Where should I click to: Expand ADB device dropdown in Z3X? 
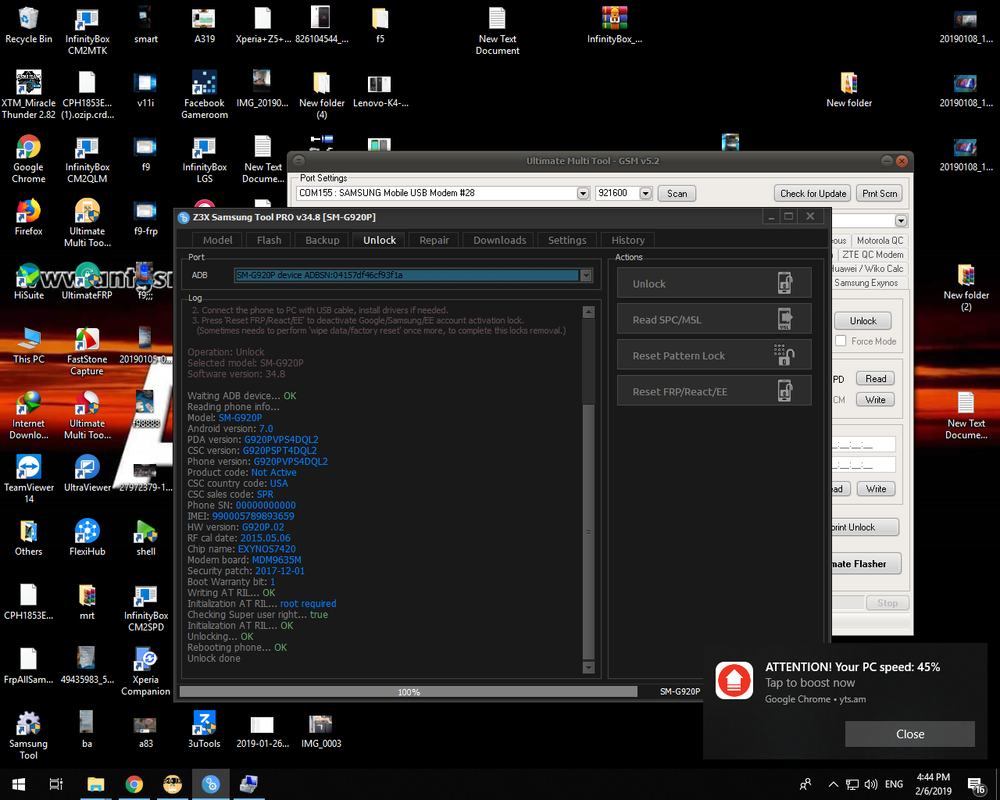[x=585, y=275]
